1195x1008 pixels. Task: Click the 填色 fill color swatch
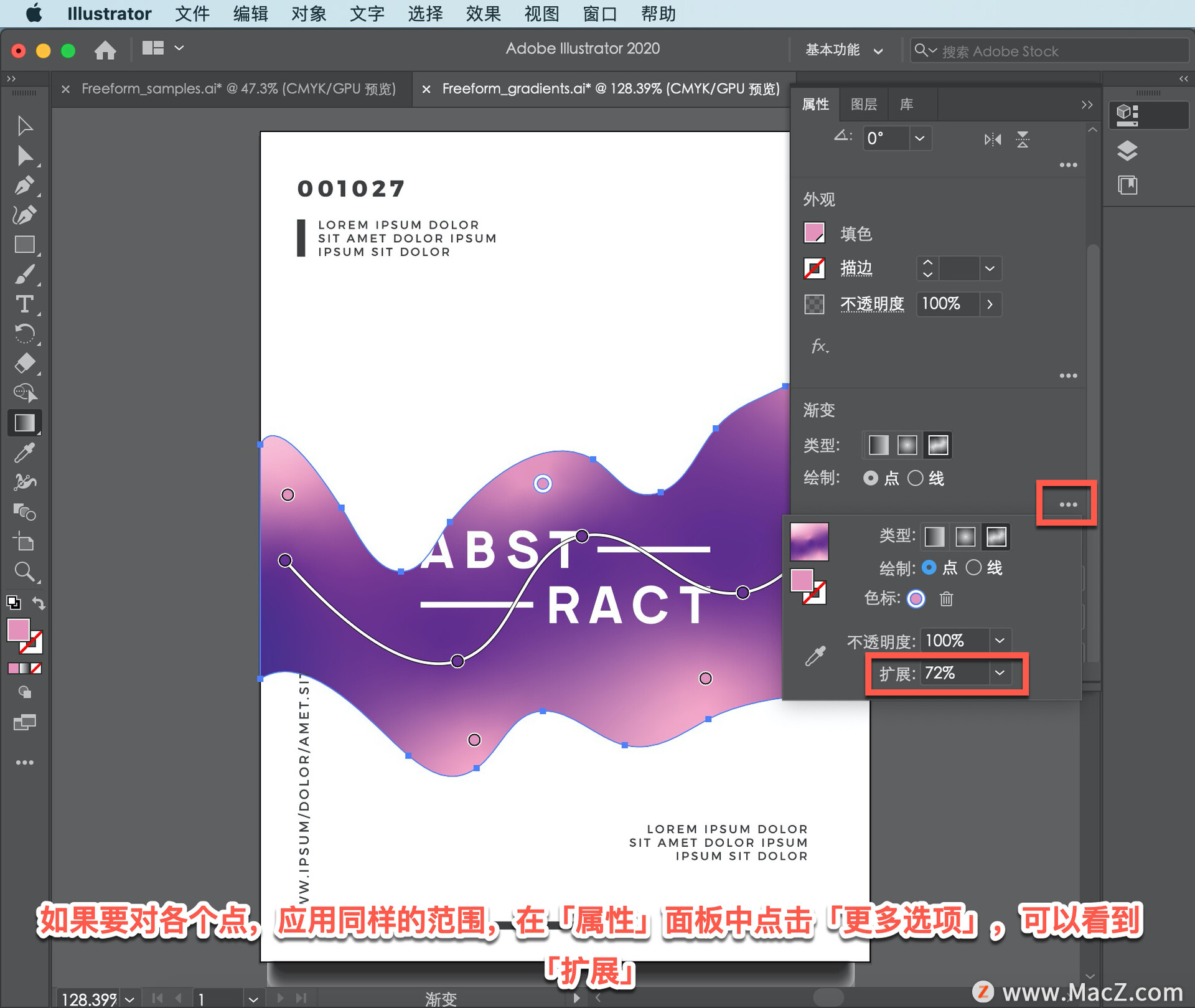click(x=814, y=233)
